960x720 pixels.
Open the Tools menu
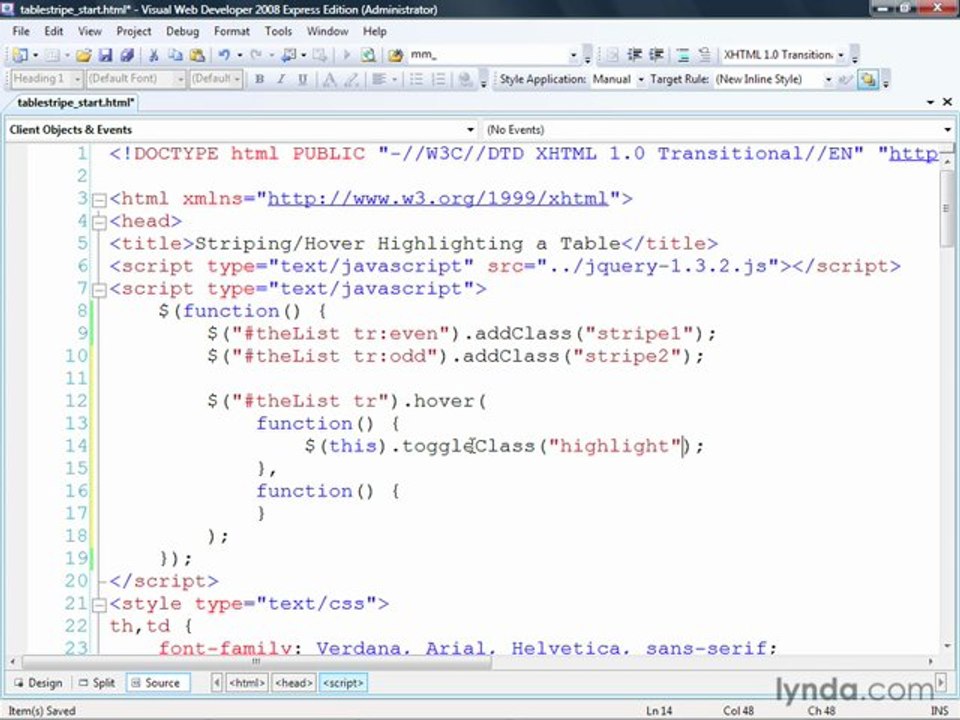[278, 31]
